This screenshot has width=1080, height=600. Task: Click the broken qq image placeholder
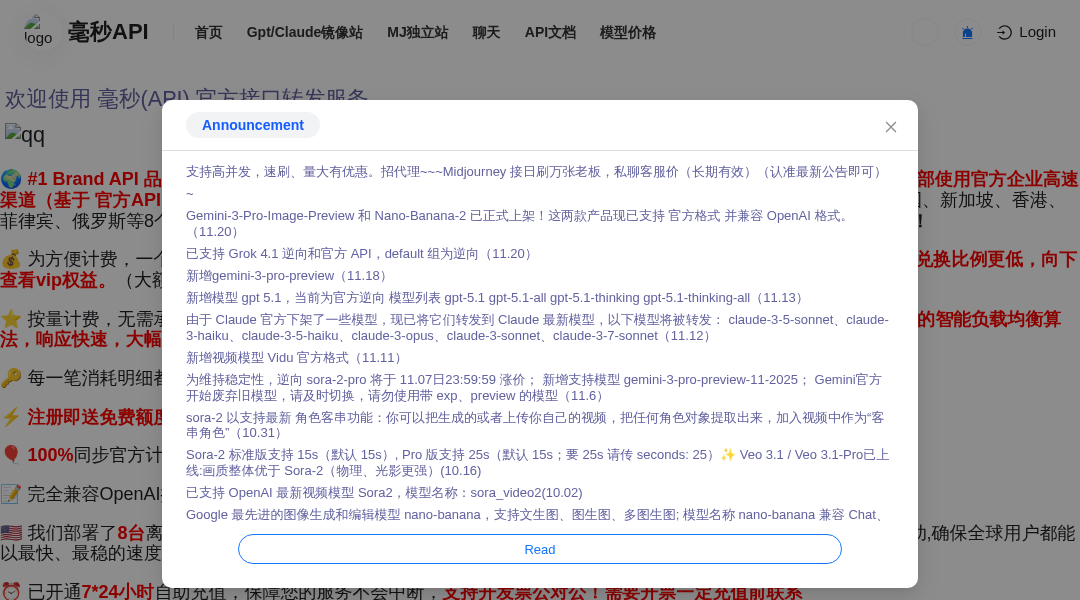tap(22, 134)
